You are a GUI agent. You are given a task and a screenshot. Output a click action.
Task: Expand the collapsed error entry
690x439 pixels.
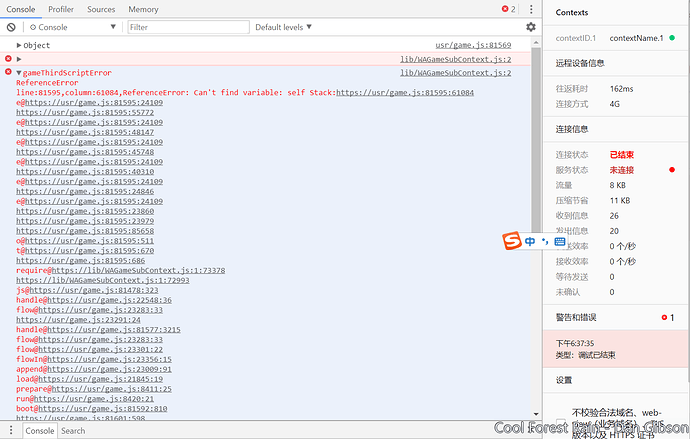pos(19,59)
